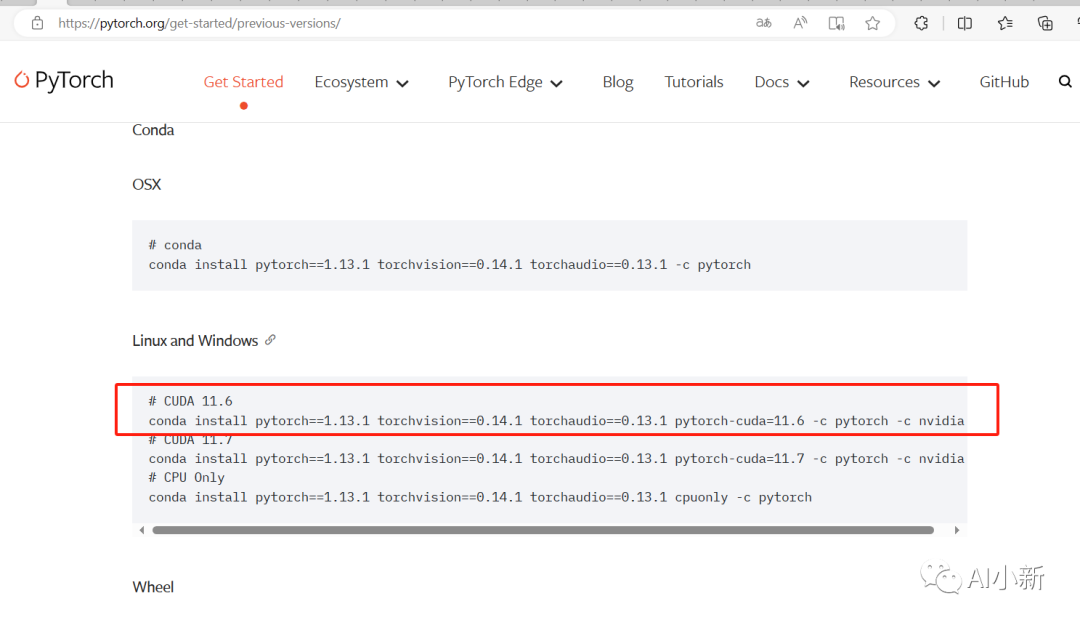Click the pytorch-cuda=11.7 conda install command
The height and width of the screenshot is (625, 1080).
pos(557,458)
